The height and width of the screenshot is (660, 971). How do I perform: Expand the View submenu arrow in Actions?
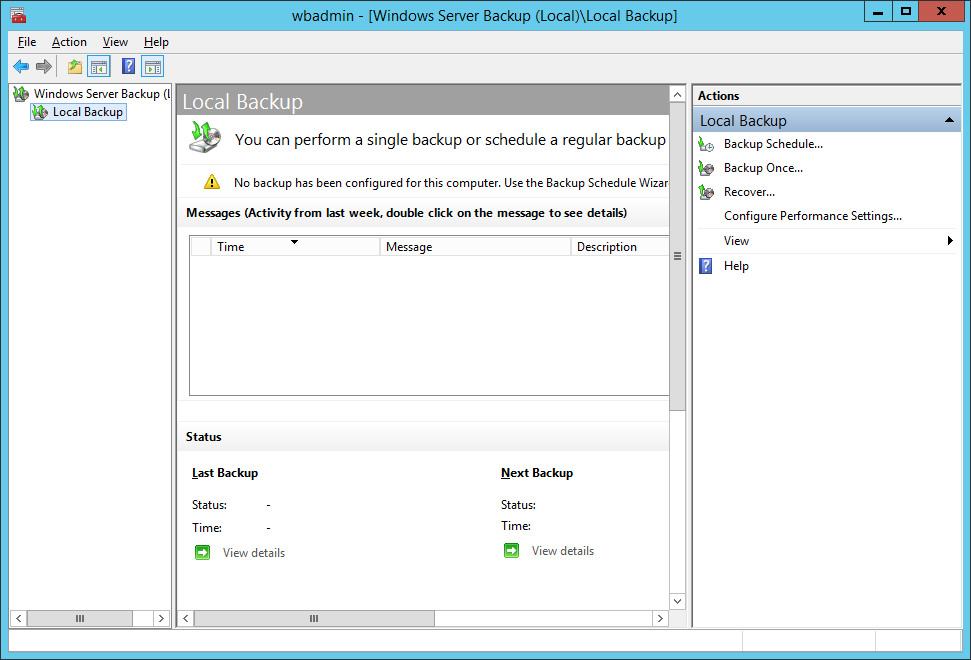949,241
